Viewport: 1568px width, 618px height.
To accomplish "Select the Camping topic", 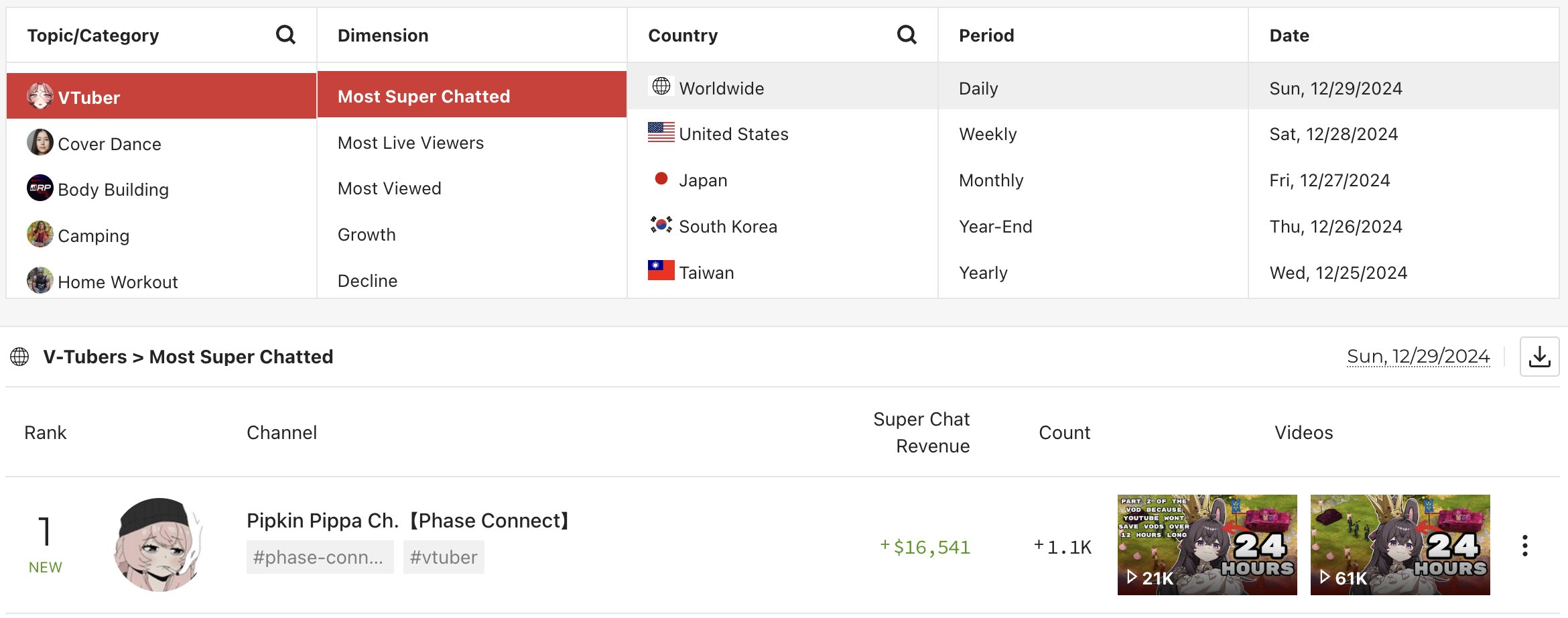I will 161,235.
